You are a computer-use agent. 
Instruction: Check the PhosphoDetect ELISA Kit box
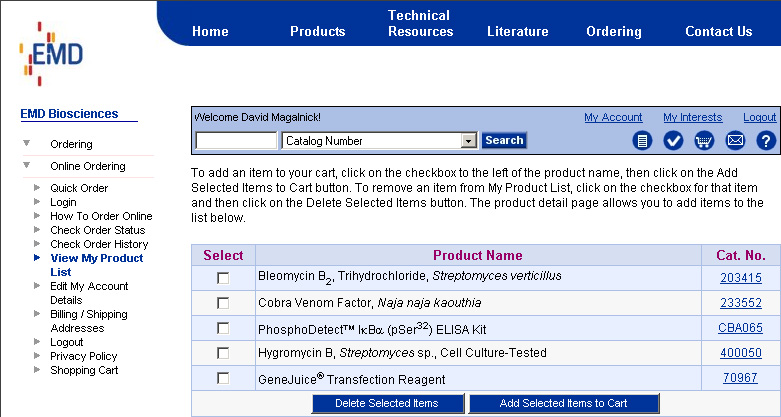(x=223, y=328)
